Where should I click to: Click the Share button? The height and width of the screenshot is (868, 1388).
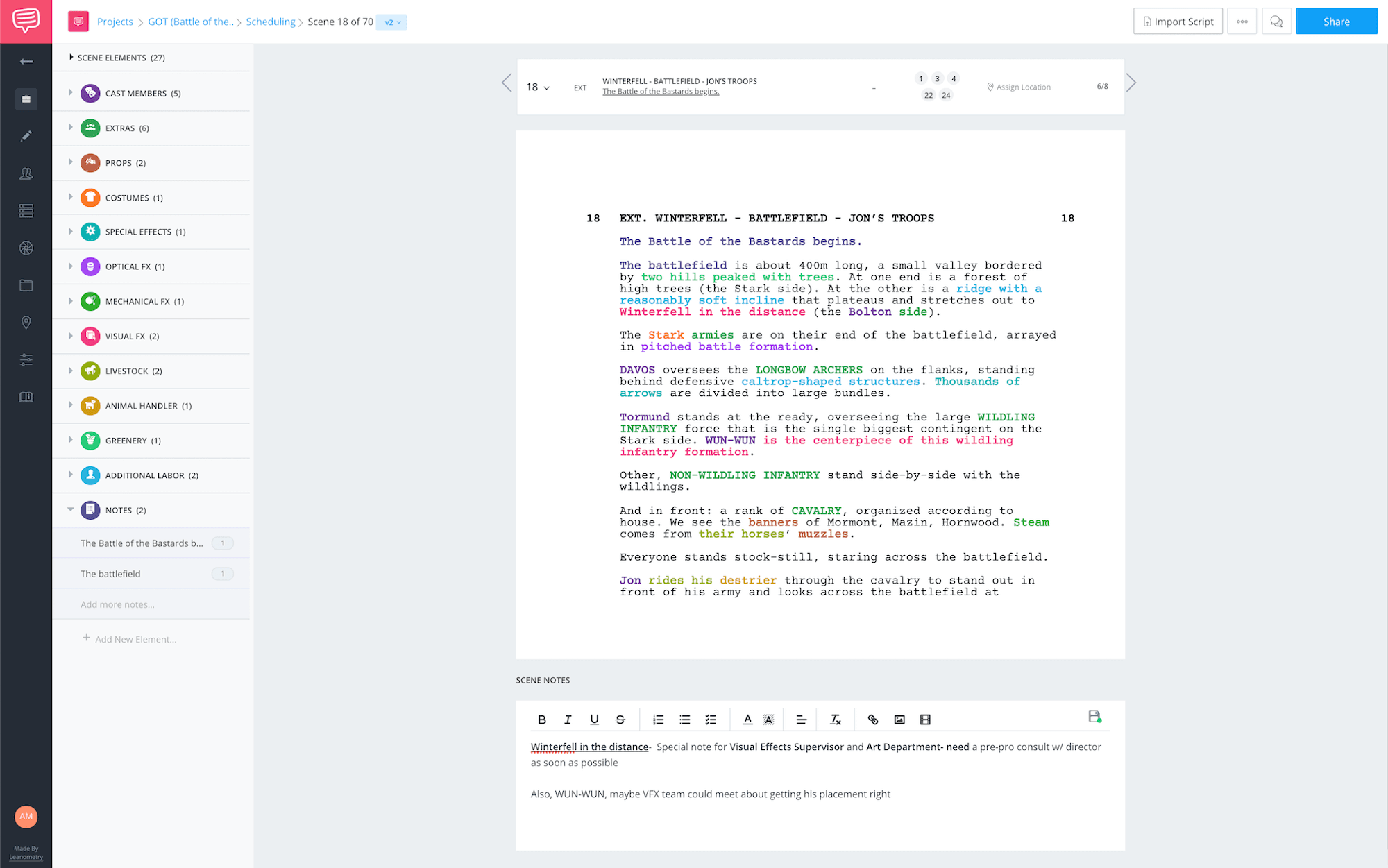coord(1335,21)
